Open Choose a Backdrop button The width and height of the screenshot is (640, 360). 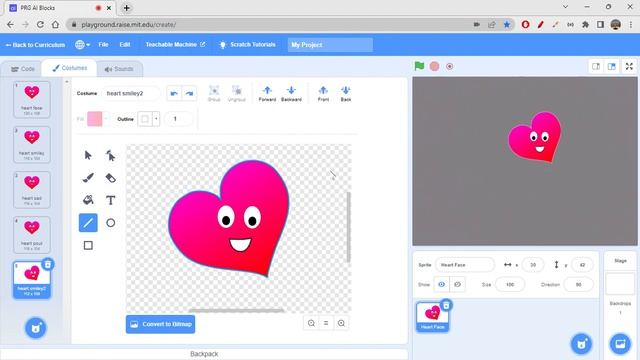coord(620,344)
